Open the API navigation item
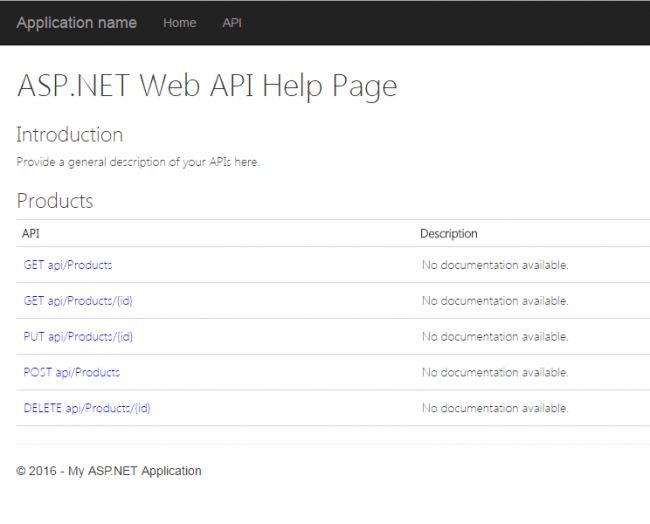 [232, 23]
